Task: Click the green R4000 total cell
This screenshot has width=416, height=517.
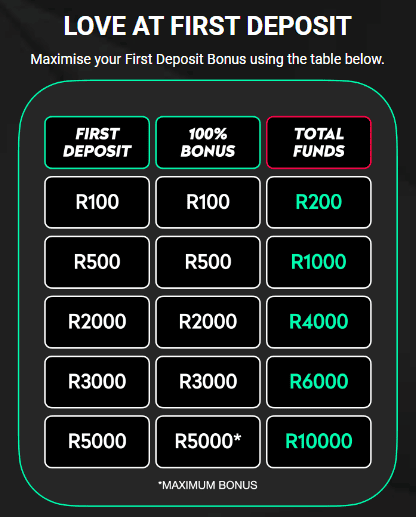Action: 319,322
